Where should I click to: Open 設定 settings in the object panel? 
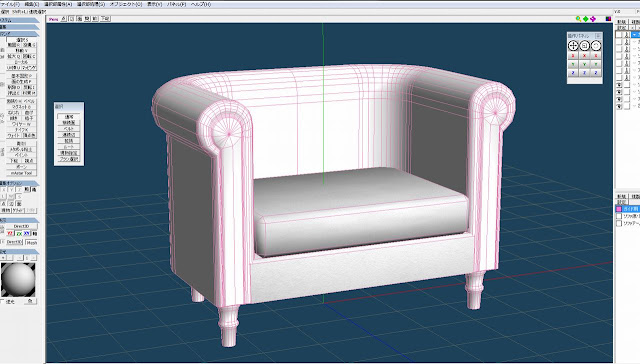click(622, 27)
